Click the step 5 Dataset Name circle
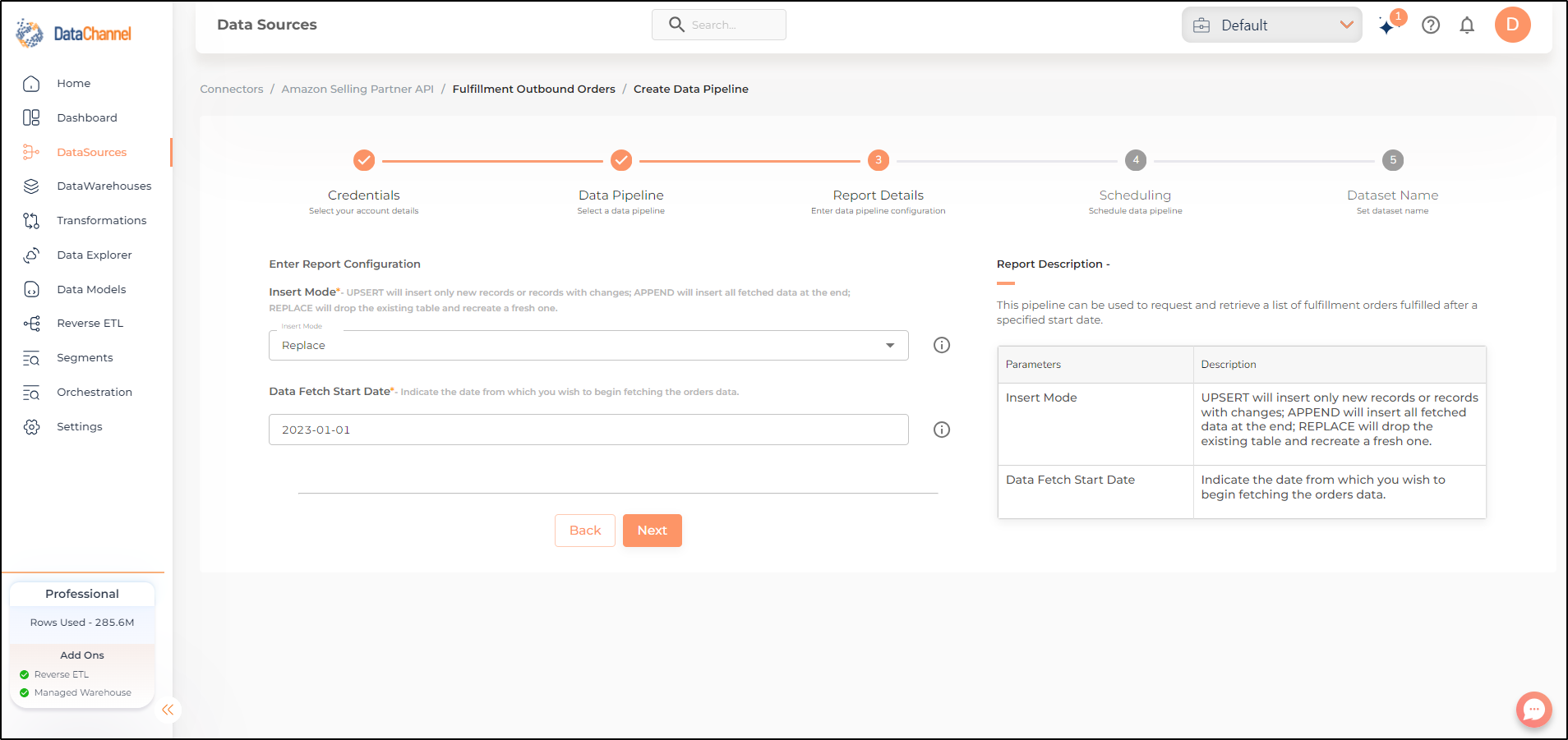The width and height of the screenshot is (1568, 740). point(1393,160)
